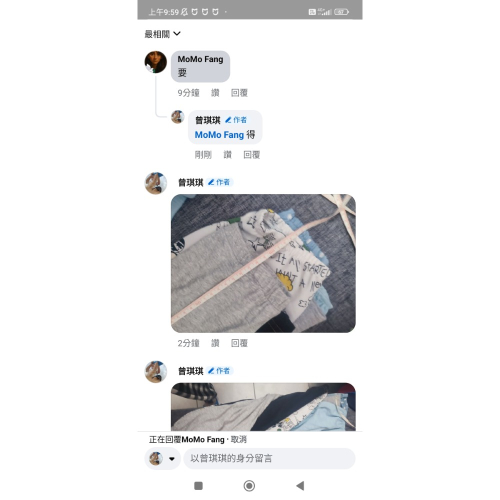This screenshot has width=500, height=500.
Task: Like 曾琪琪's reply with 讚
Action: tap(227, 155)
